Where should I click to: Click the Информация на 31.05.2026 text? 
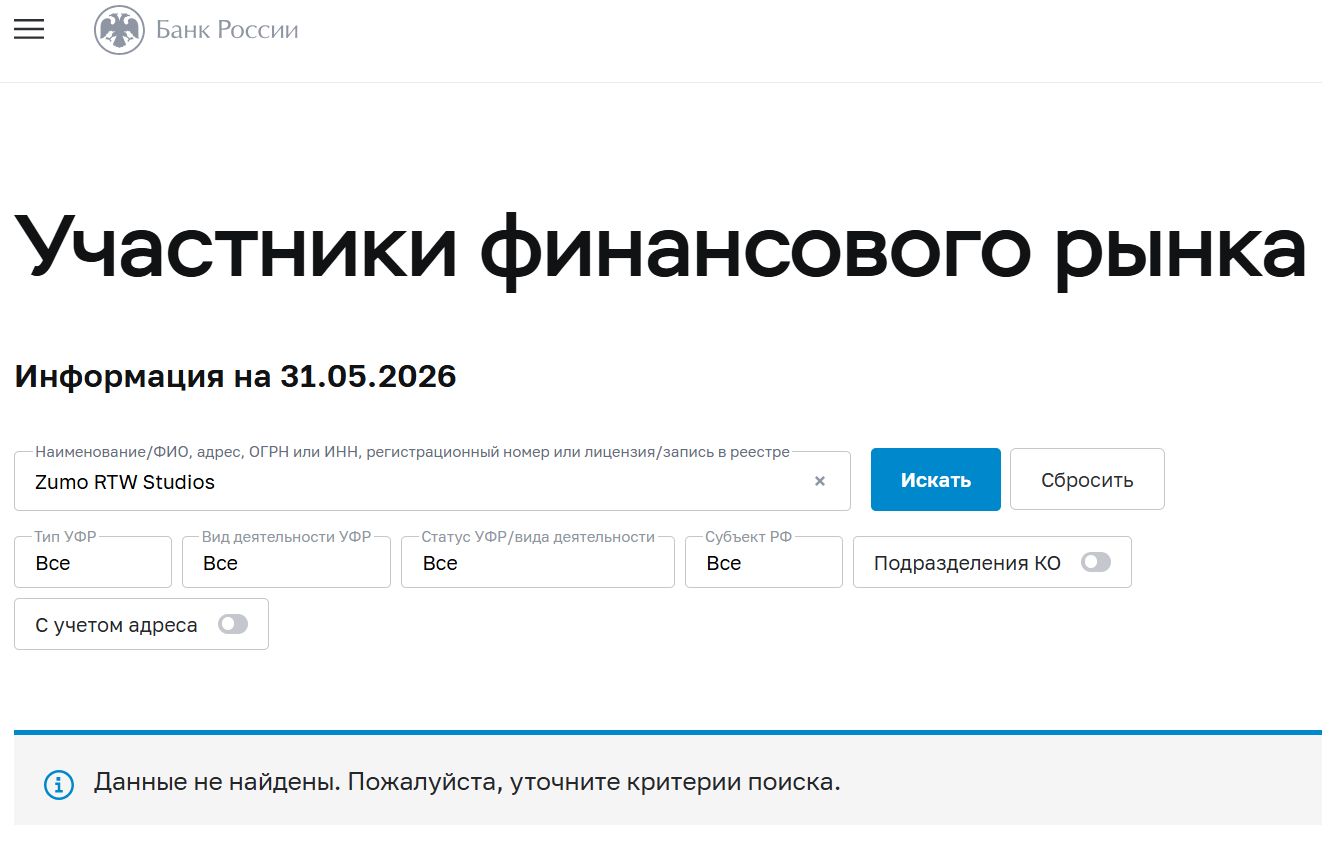pos(235,377)
